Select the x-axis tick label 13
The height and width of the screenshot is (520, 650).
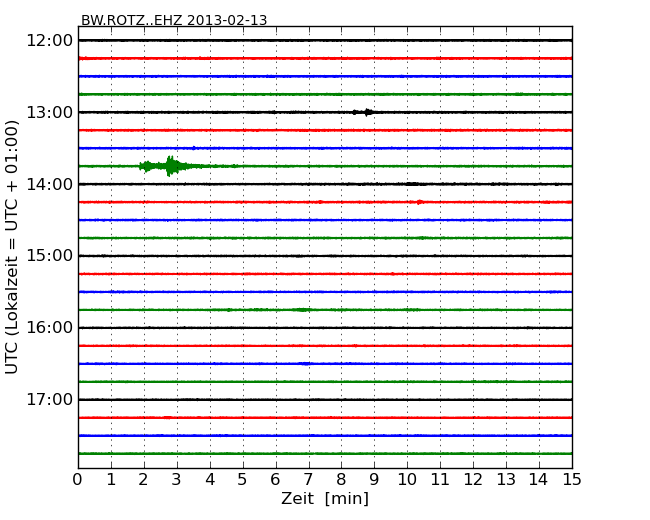(506, 479)
